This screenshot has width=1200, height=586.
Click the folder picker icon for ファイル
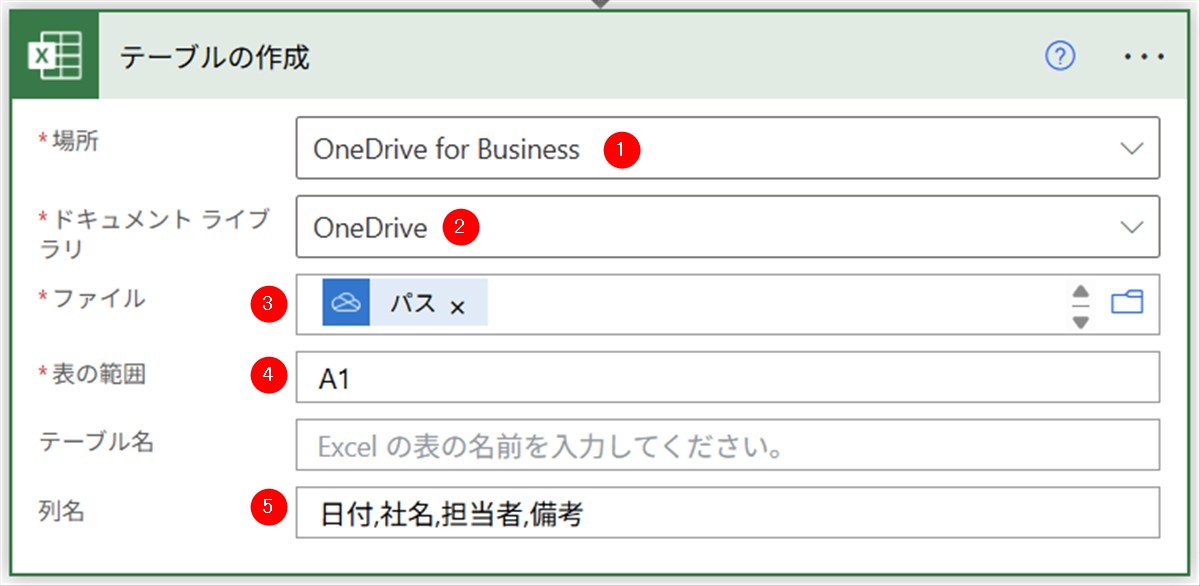[1127, 302]
